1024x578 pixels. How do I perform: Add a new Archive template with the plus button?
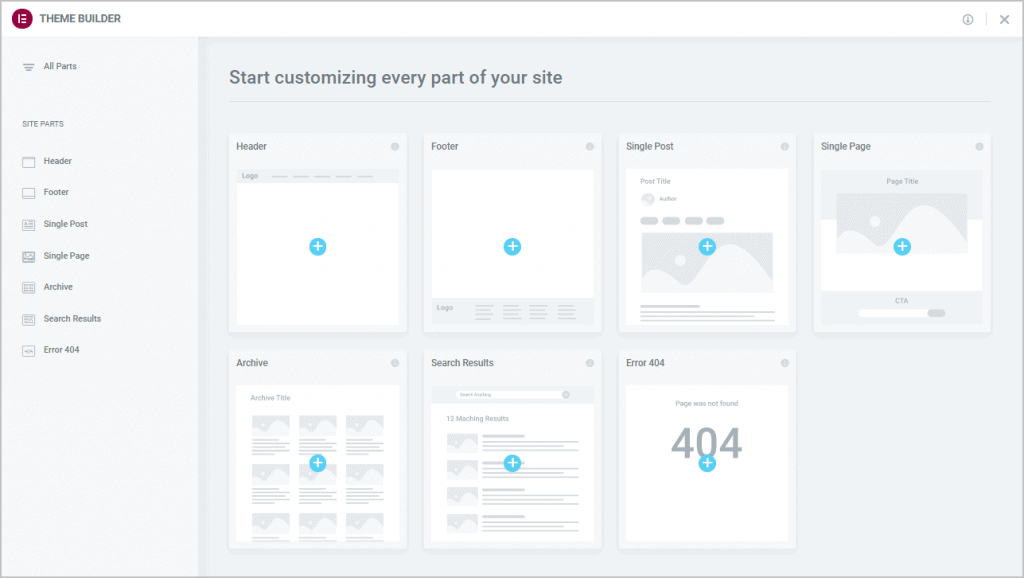tap(317, 463)
